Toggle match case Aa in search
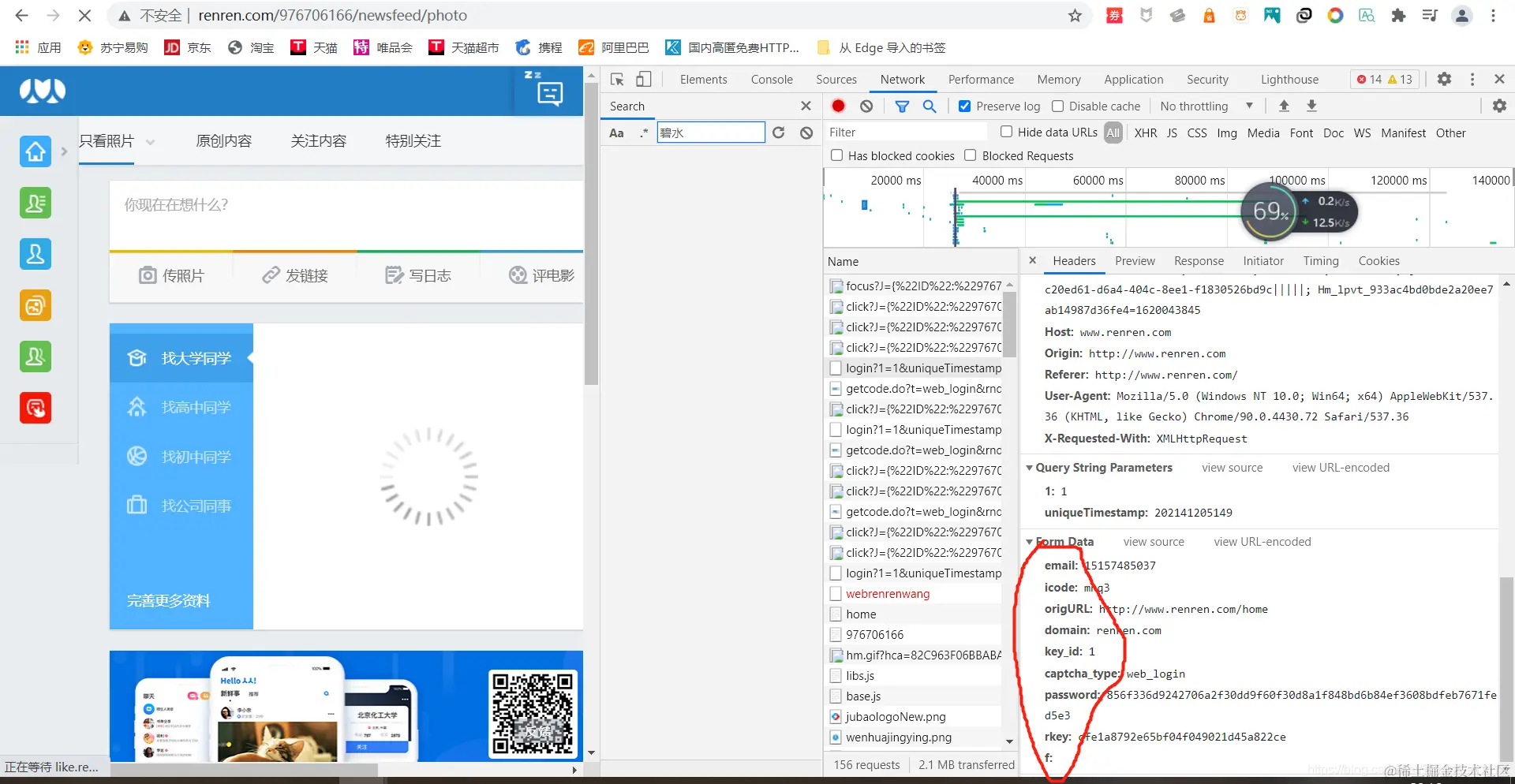The height and width of the screenshot is (784, 1515). 617,133
